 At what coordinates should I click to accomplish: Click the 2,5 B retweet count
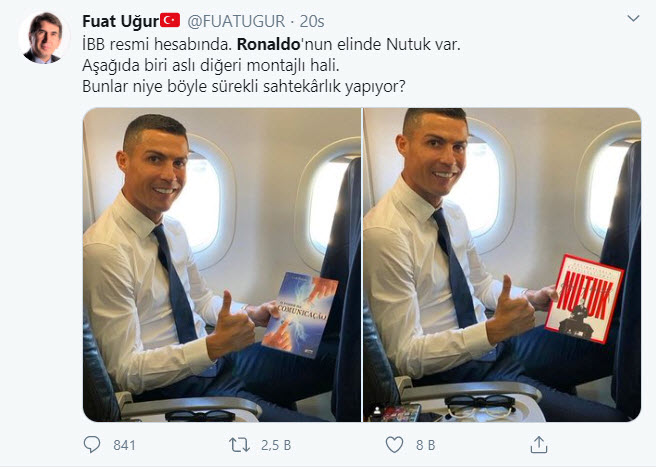(276, 445)
